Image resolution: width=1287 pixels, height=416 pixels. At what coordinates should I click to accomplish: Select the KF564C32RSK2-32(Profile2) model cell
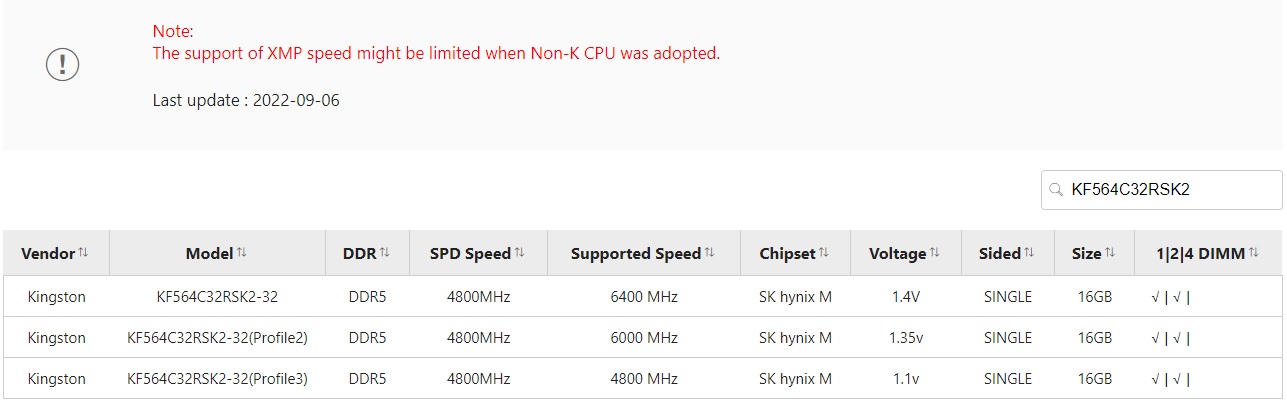[217, 338]
